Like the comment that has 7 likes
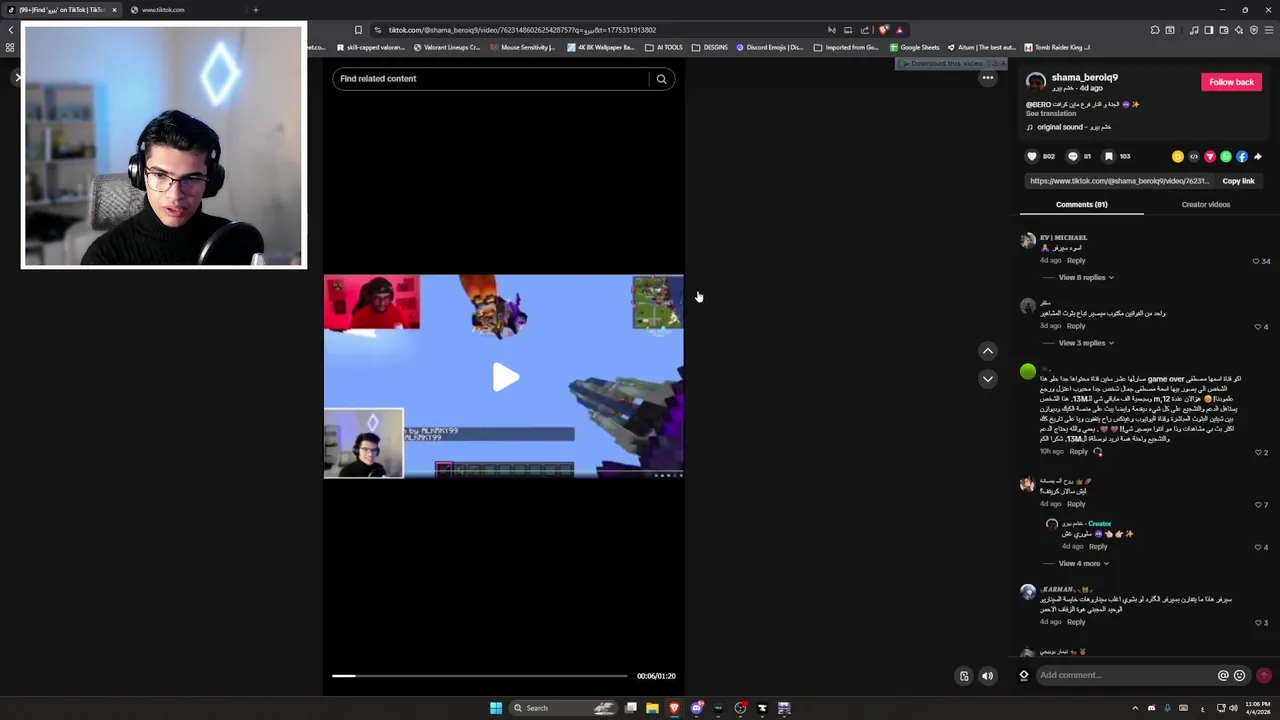1280x720 pixels. (x=1257, y=504)
